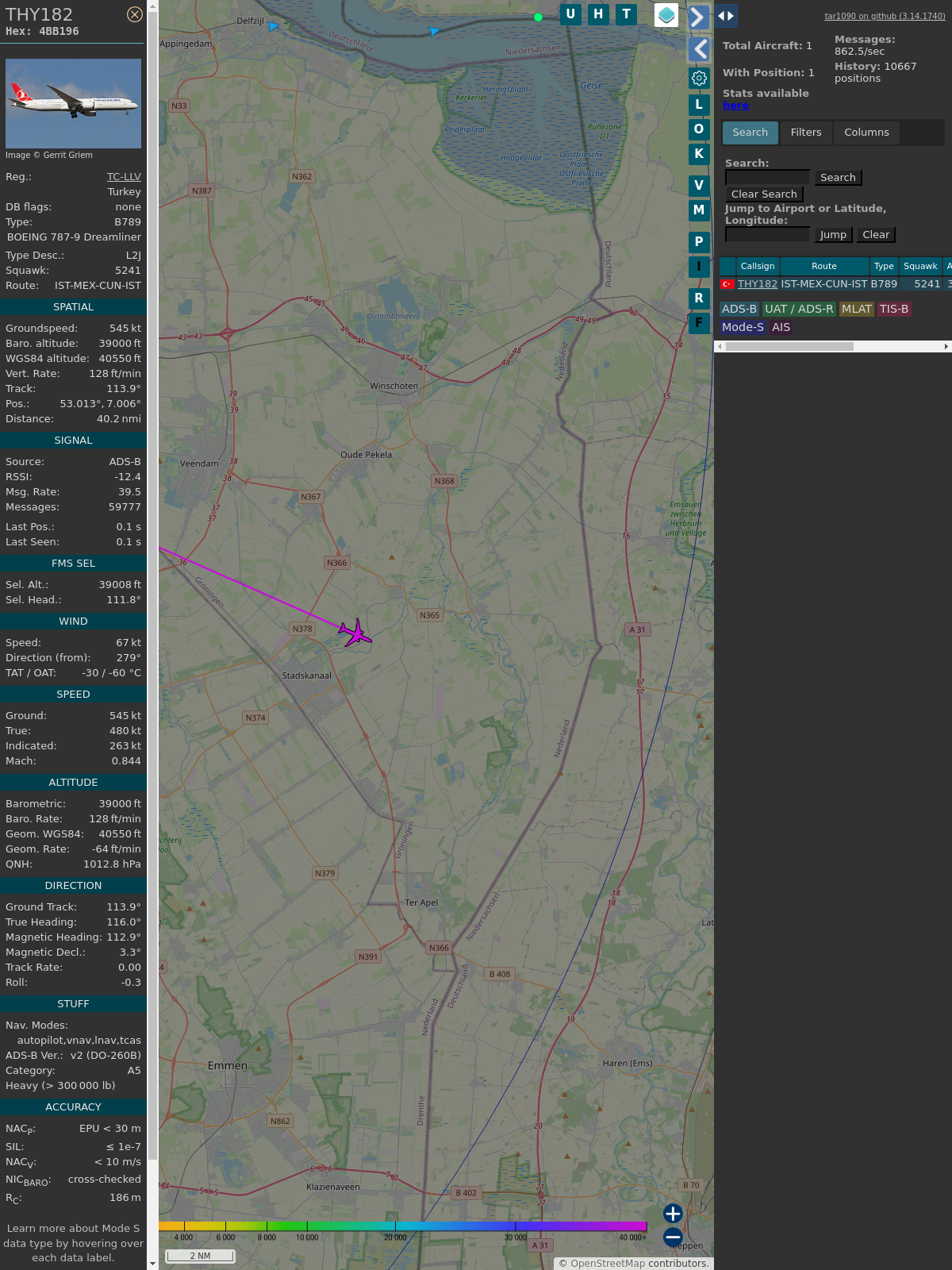Screen dimensions: 952x1270
Task: Click the green receiver dot on map
Action: click(539, 17)
